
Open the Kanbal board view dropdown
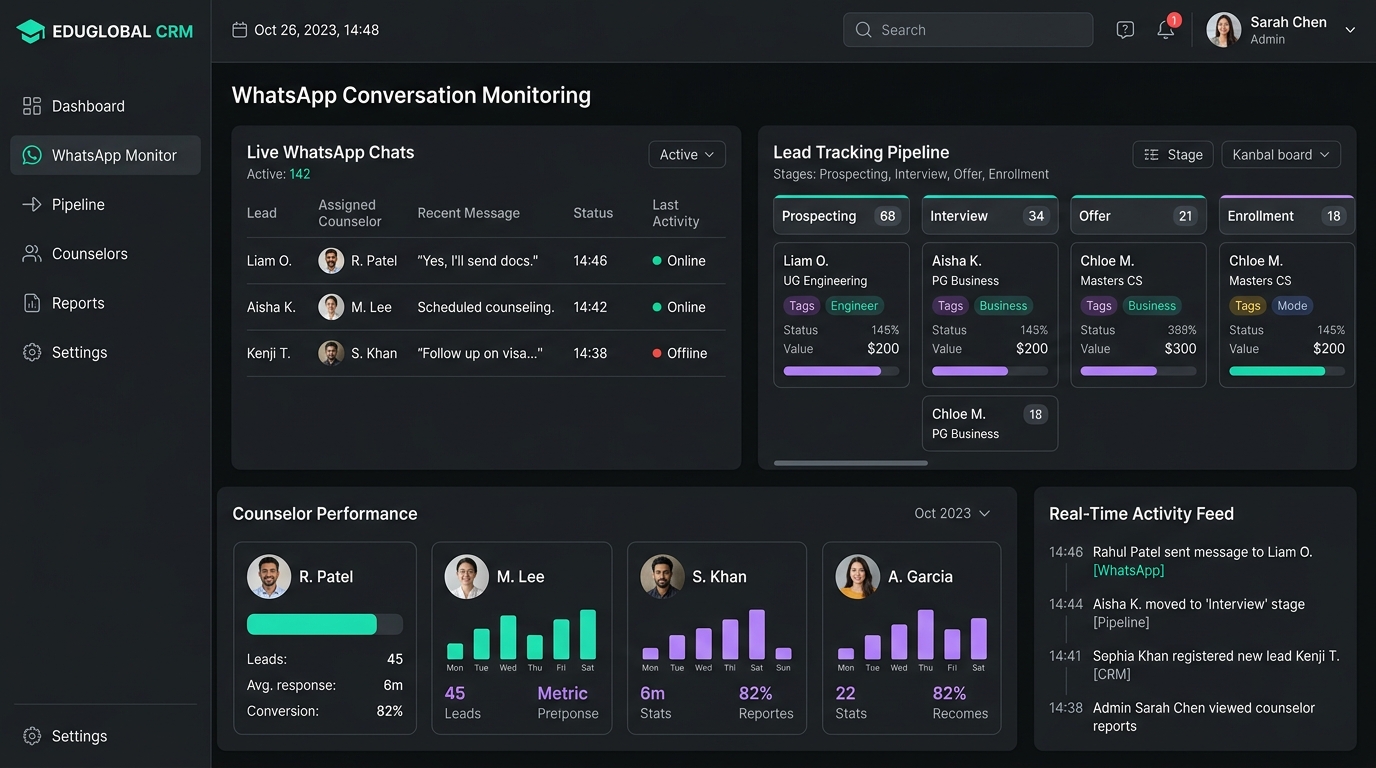pos(1281,154)
